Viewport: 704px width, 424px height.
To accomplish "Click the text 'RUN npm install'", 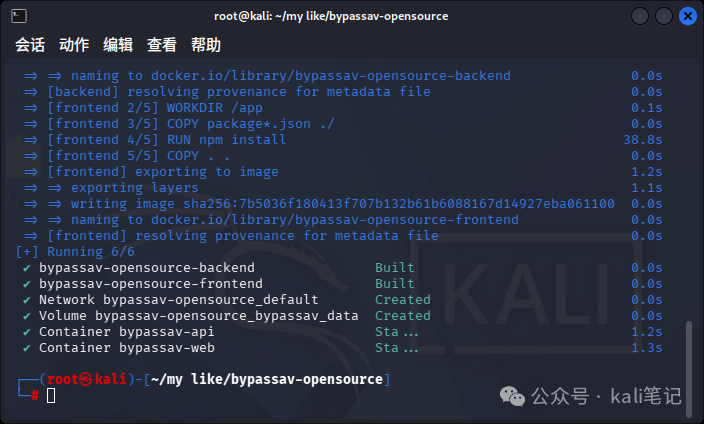I will pyautogui.click(x=226, y=140).
